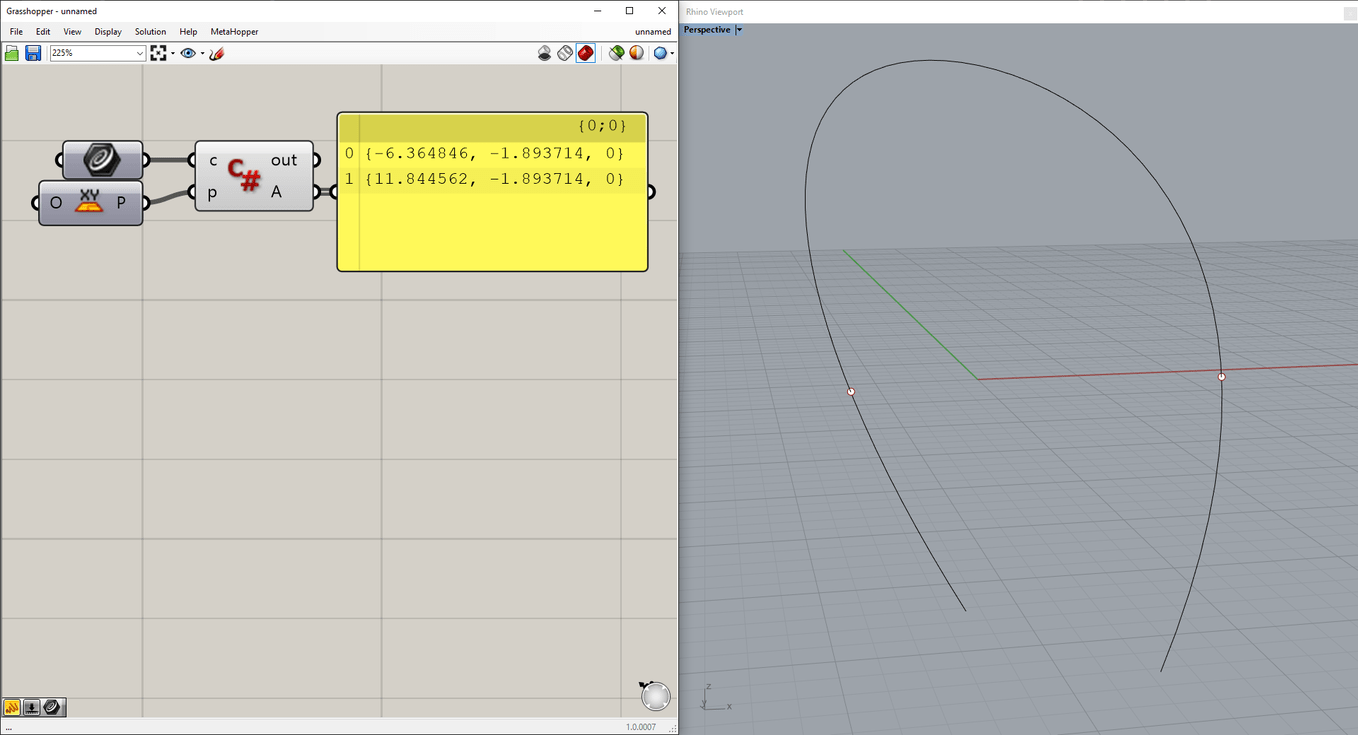Select the XY Plane component
The width and height of the screenshot is (1358, 735).
point(89,203)
